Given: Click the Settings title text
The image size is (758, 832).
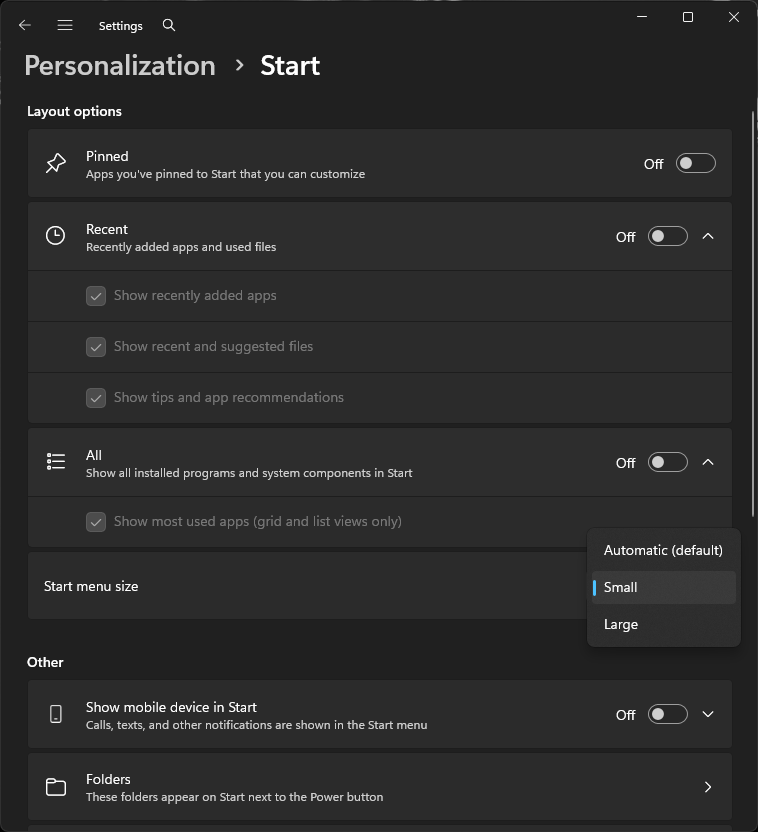Looking at the screenshot, I should [x=120, y=25].
